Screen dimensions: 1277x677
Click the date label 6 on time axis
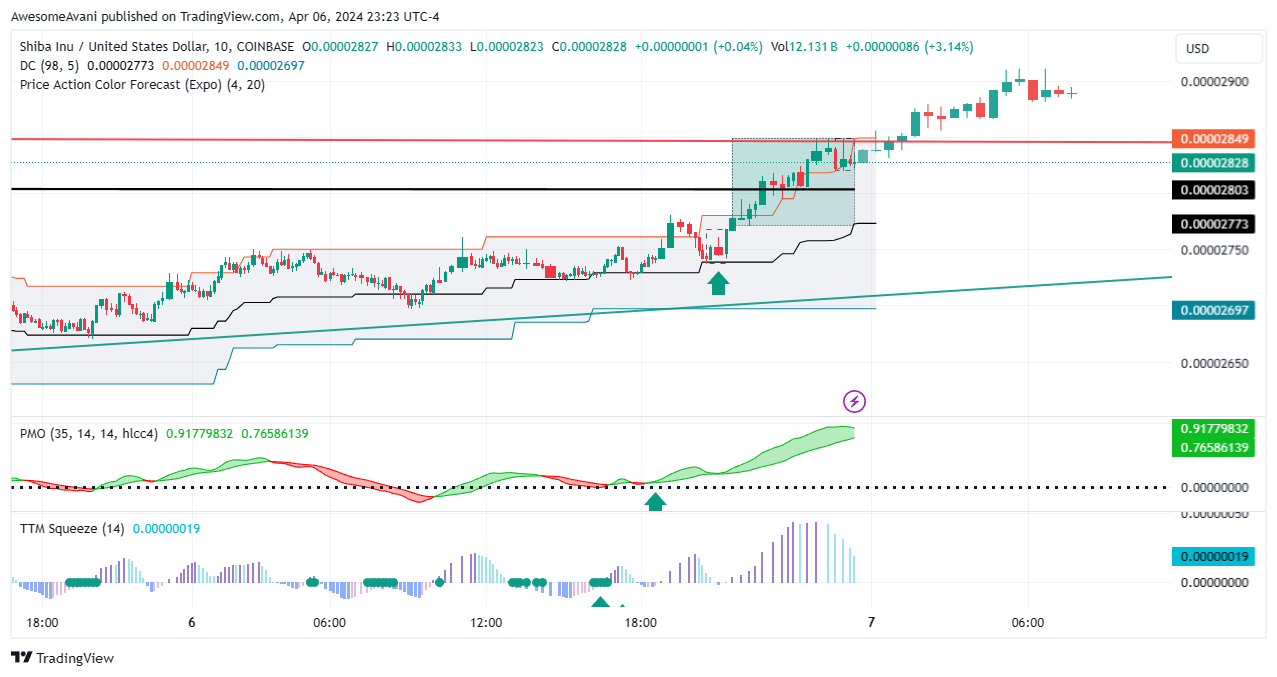(192, 622)
